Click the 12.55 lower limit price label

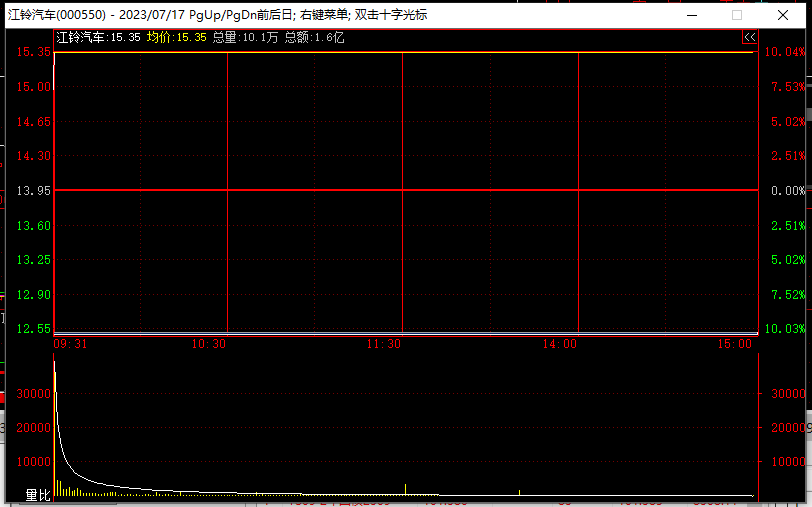pyautogui.click(x=34, y=328)
